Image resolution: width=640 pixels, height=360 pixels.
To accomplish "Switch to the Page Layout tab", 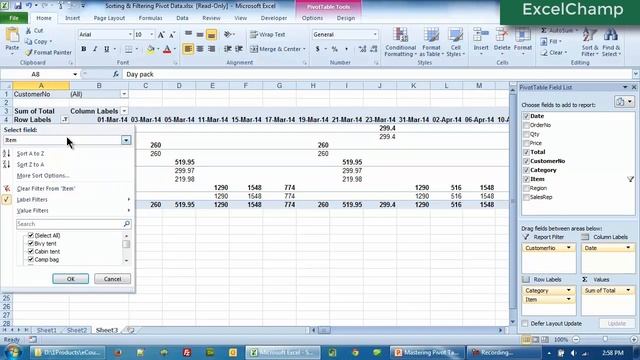I will point(109,18).
